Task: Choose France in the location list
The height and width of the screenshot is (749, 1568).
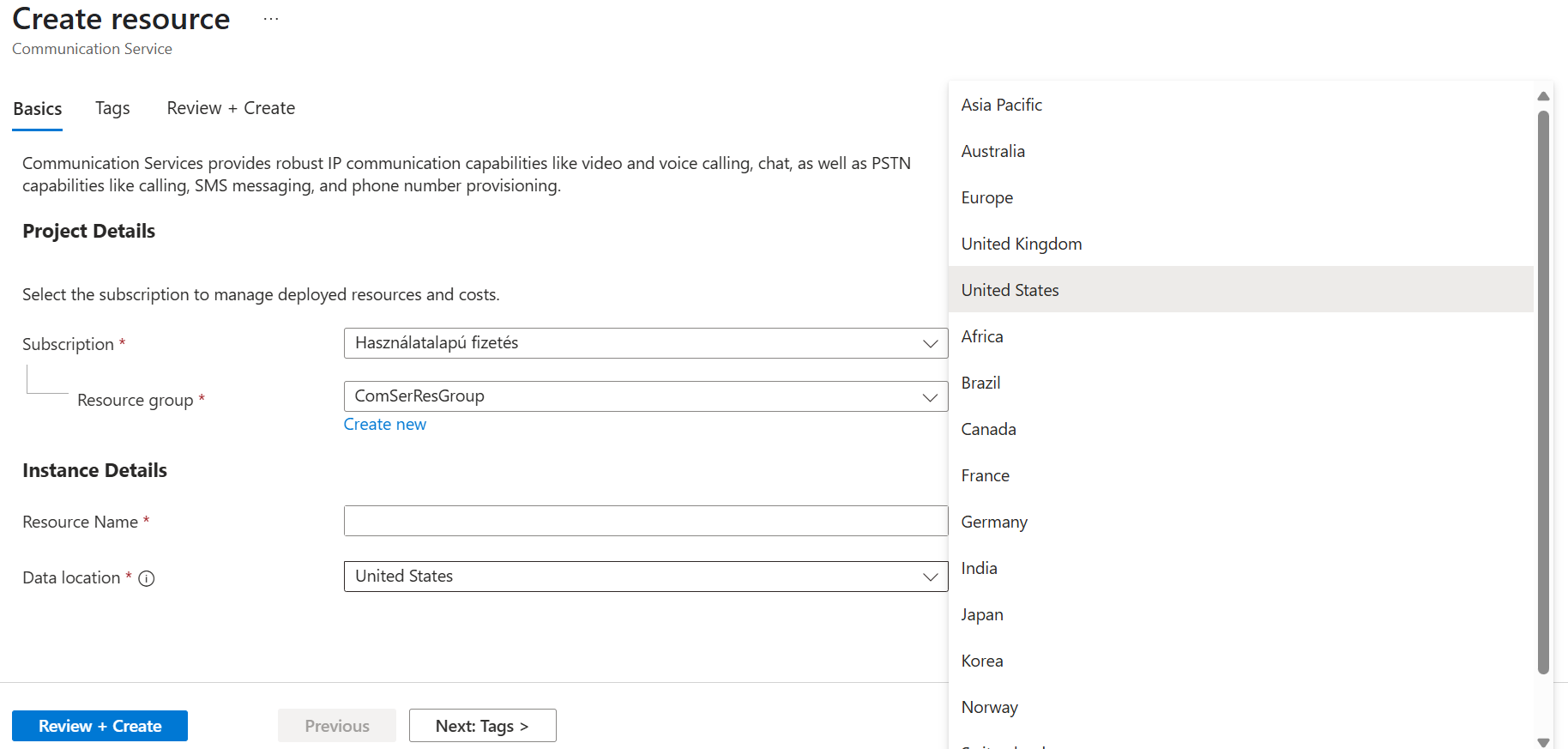Action: click(x=1241, y=475)
